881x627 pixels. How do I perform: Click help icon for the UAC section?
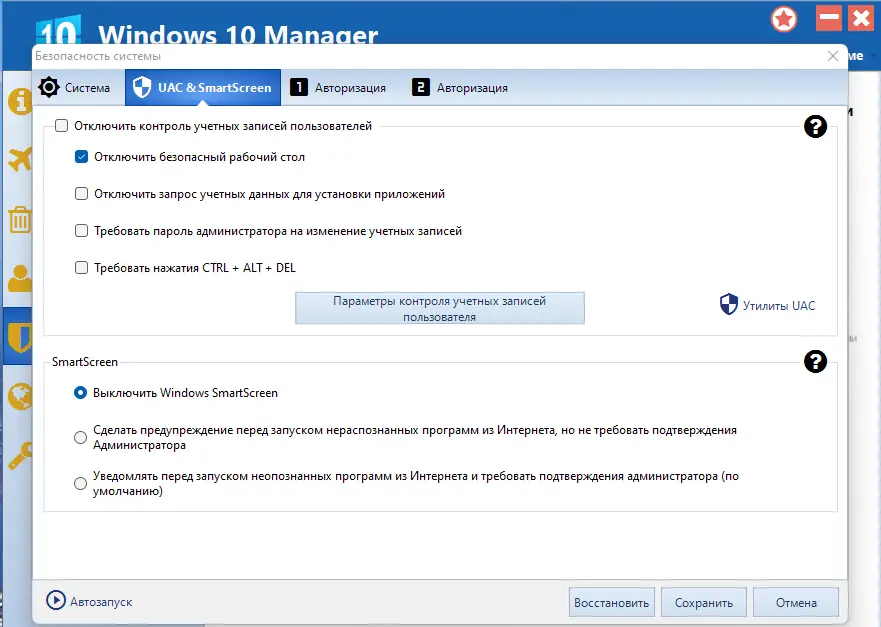[x=815, y=126]
